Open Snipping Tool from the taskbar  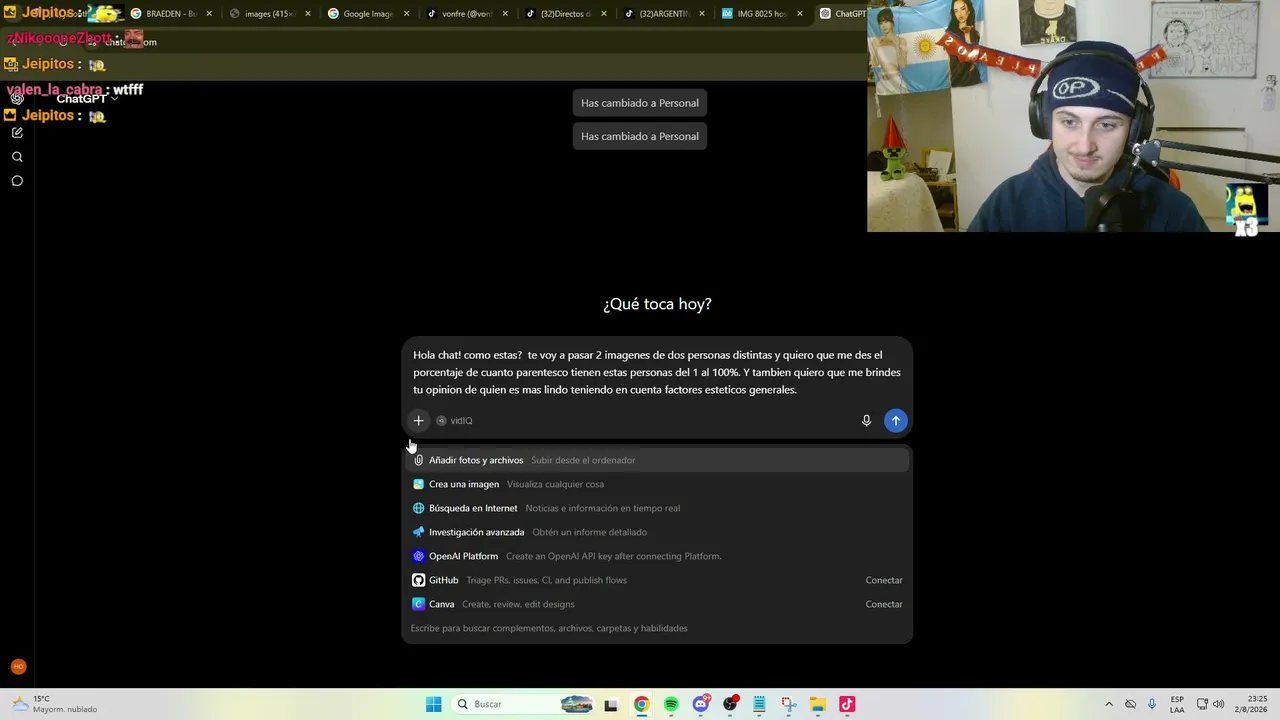pos(788,704)
